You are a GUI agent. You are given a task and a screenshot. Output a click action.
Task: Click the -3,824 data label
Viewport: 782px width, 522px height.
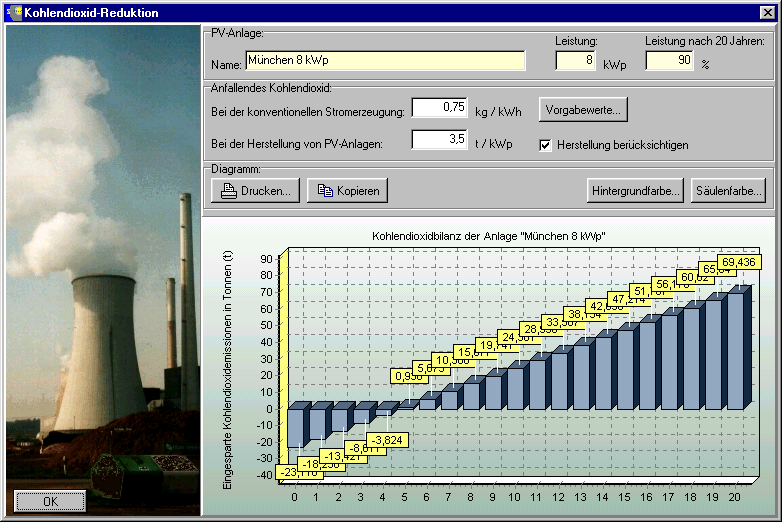click(386, 440)
